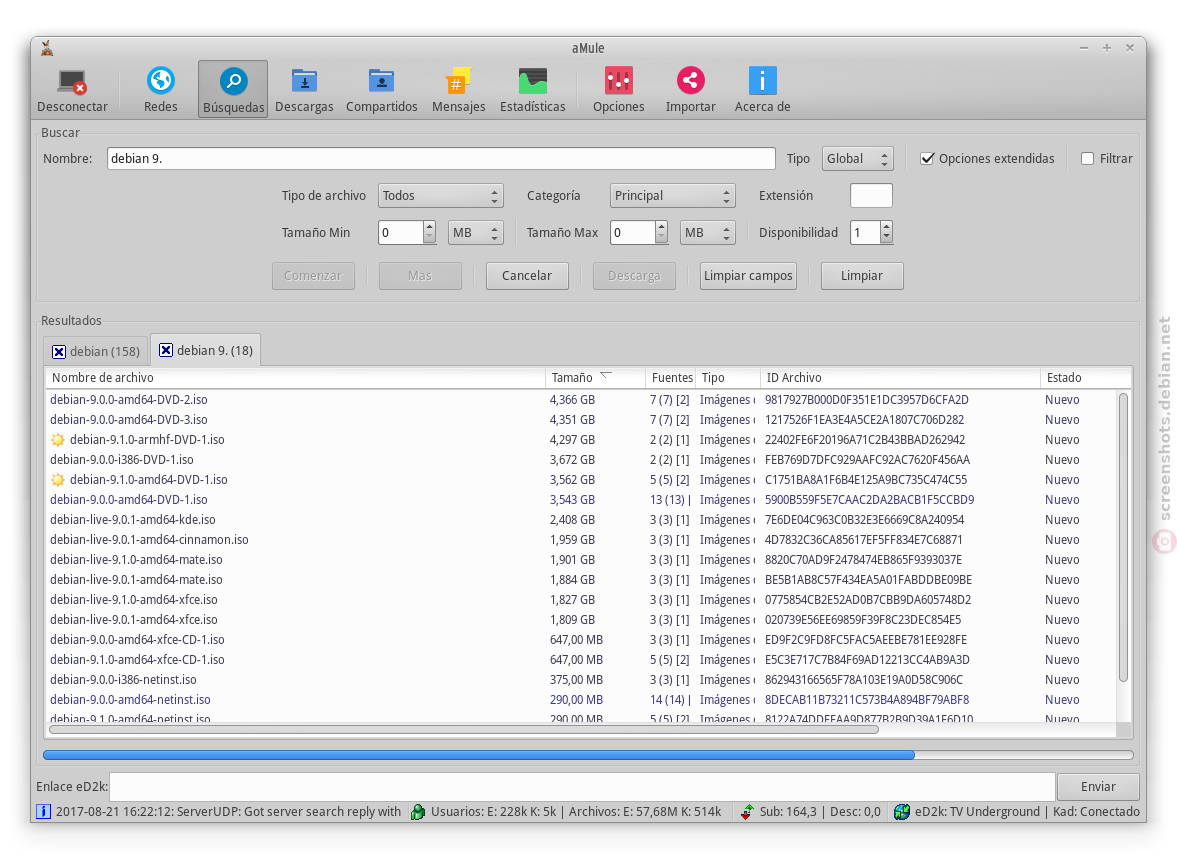Viewport: 1177px width, 858px height.
Task: Click the Limpiar campos button
Action: pos(748,275)
